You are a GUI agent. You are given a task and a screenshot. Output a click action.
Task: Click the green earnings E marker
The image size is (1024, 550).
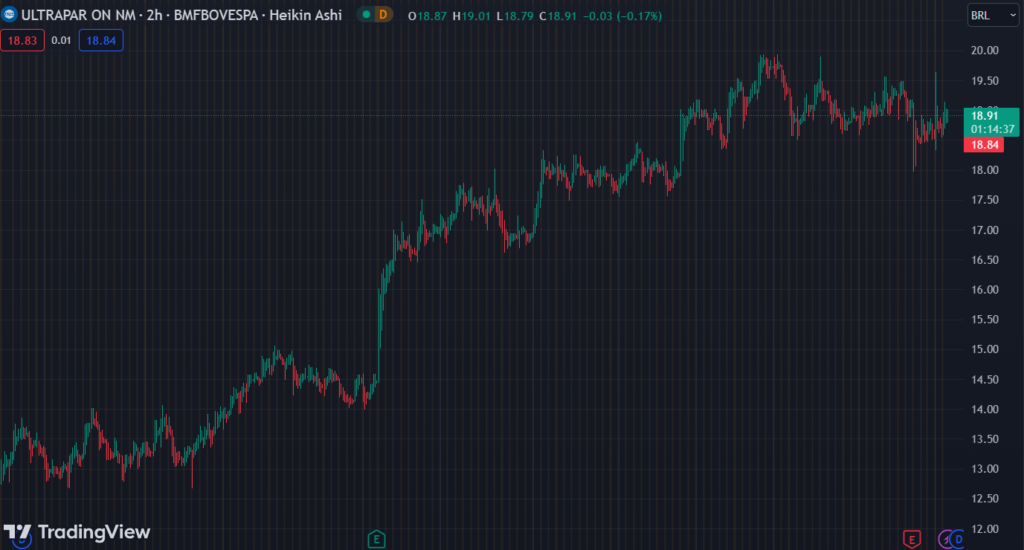[x=376, y=540]
